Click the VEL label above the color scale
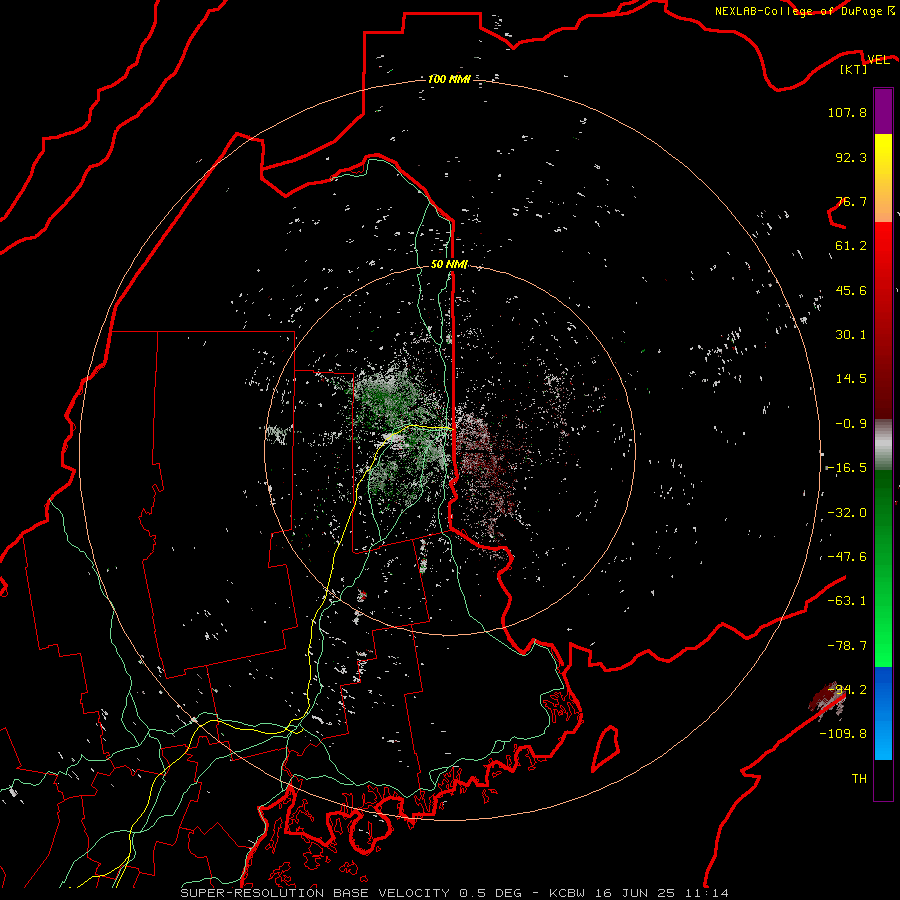This screenshot has width=900, height=900. [878, 60]
